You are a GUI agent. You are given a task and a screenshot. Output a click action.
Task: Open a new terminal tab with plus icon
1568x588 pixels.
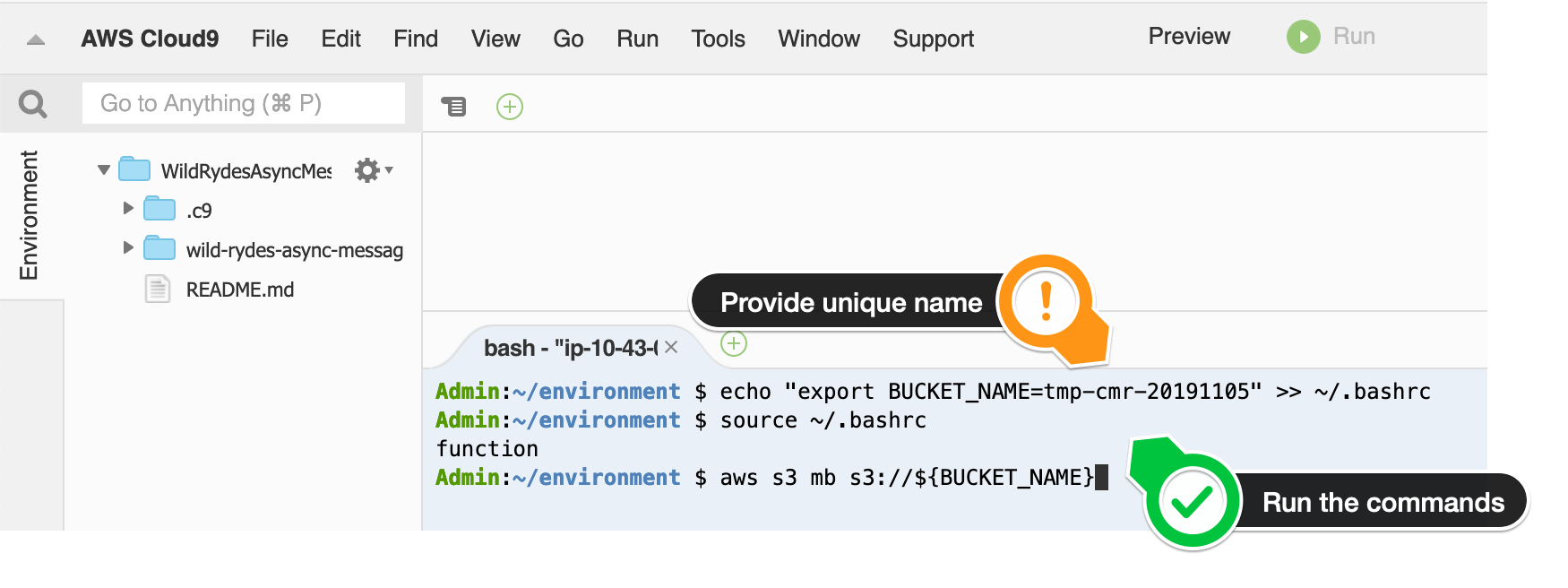coord(734,343)
